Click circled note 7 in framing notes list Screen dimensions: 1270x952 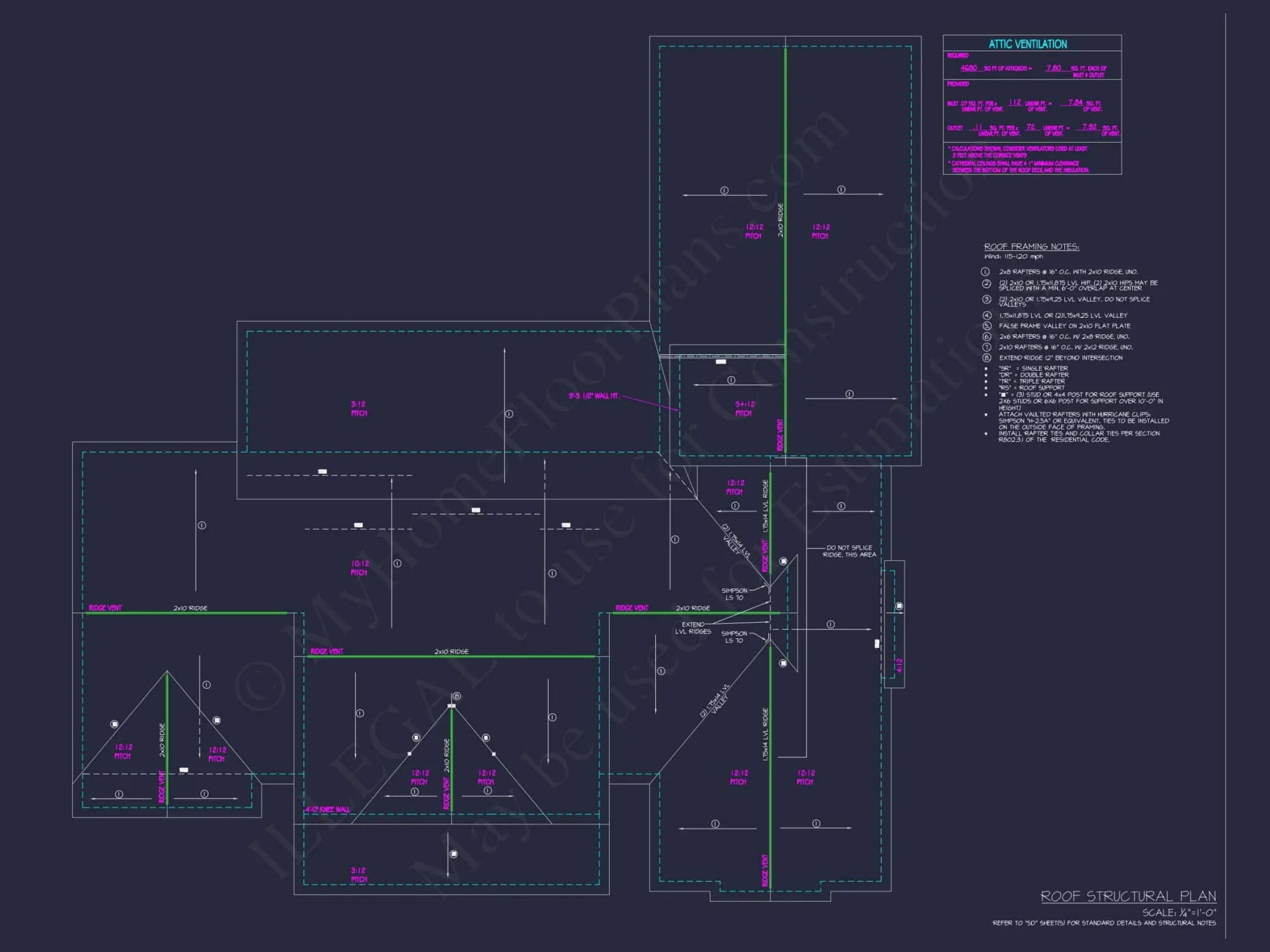click(987, 347)
